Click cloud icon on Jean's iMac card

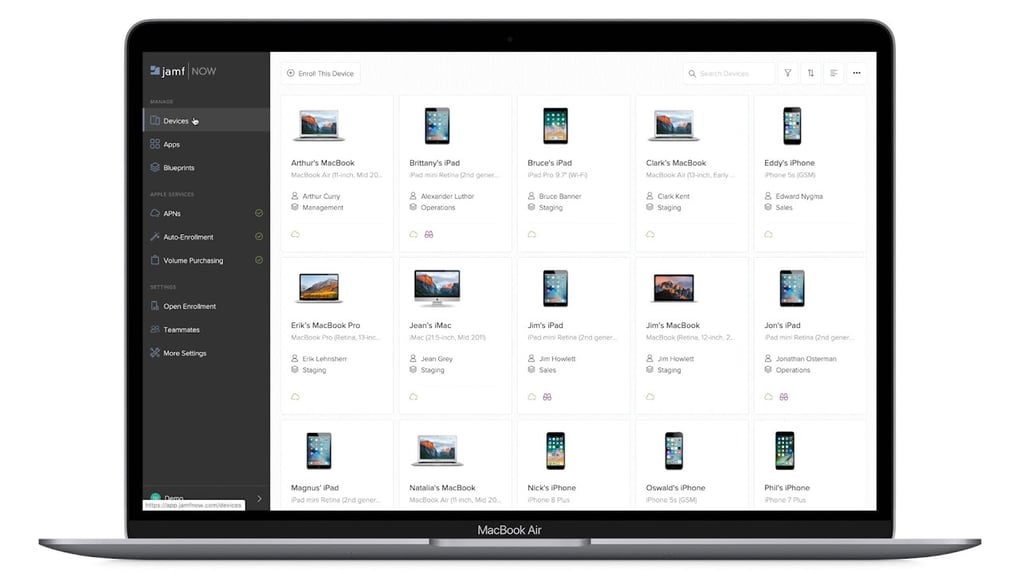pyautogui.click(x=414, y=397)
